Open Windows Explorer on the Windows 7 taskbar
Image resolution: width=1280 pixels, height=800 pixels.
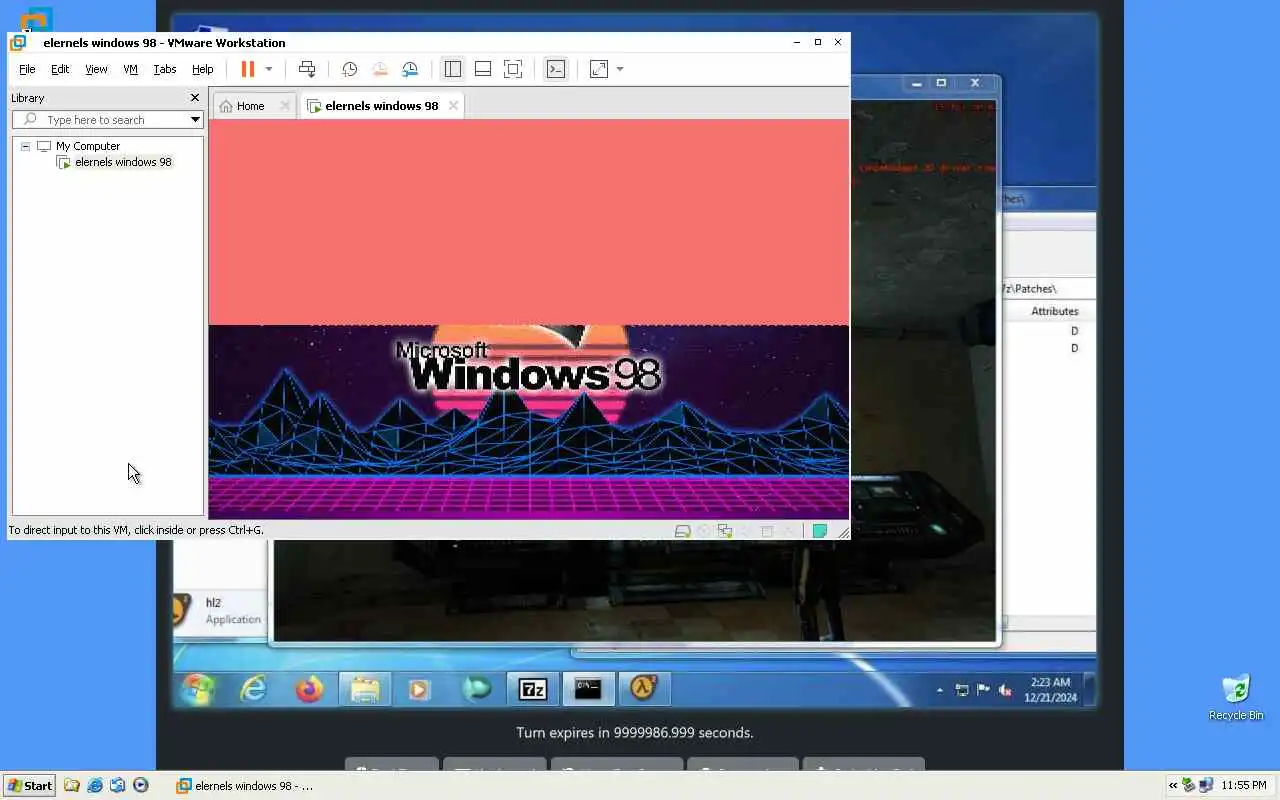[x=364, y=689]
